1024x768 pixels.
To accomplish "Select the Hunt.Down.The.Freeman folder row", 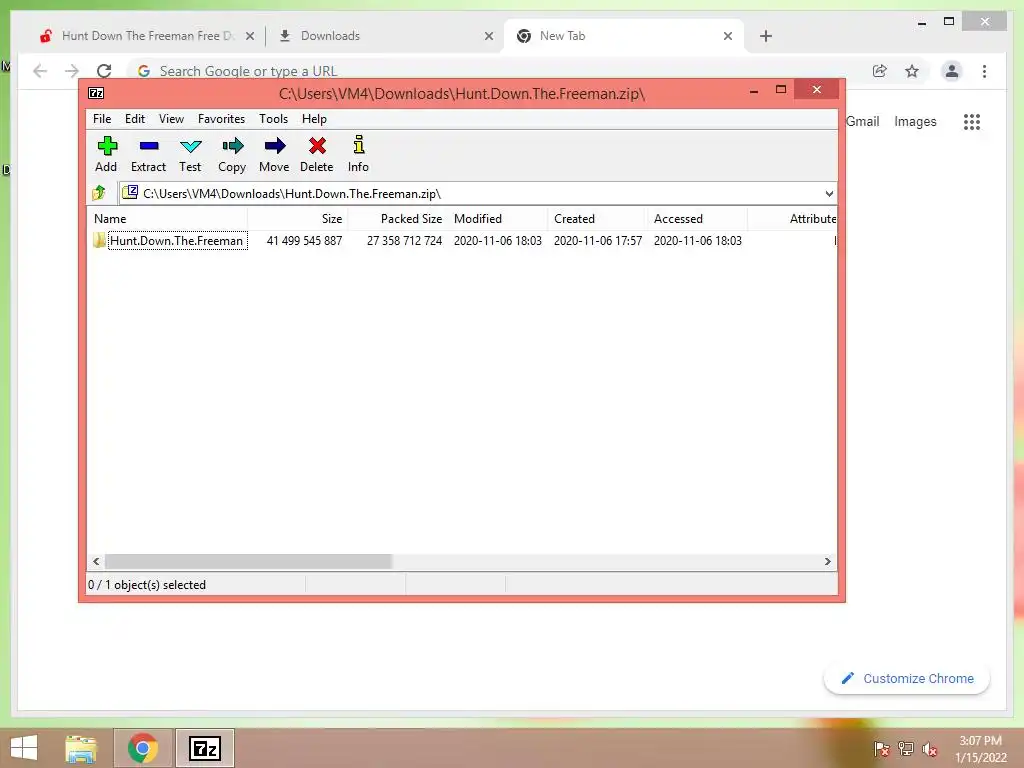I will [462, 240].
